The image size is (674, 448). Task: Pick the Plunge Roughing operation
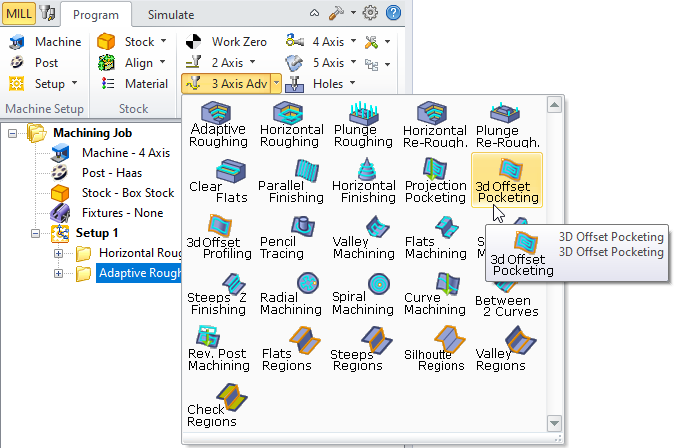click(x=363, y=125)
